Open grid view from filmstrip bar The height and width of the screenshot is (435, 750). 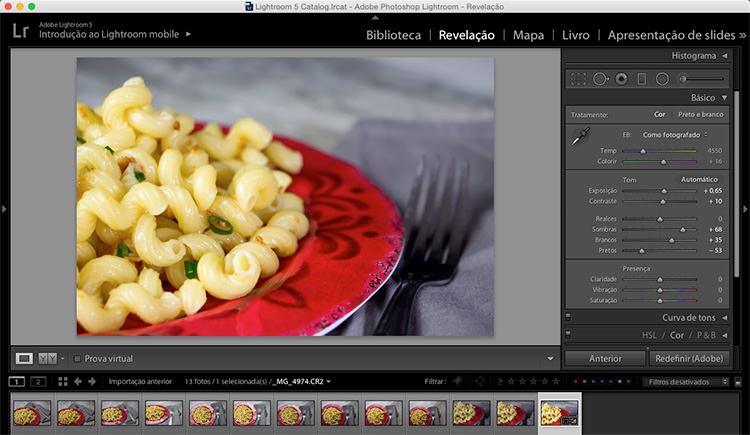point(62,381)
